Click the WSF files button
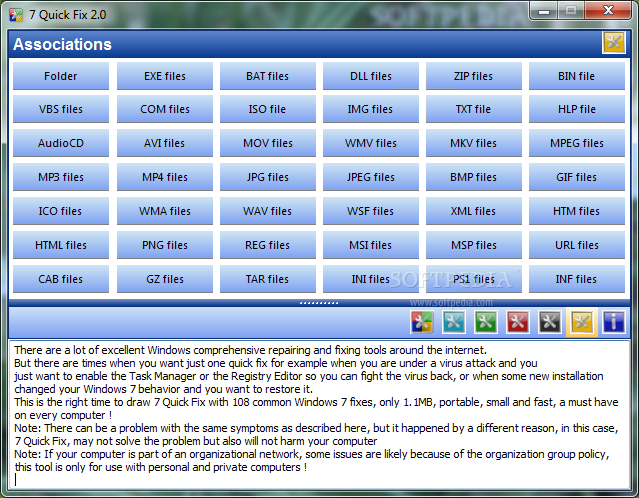This screenshot has height=498, width=639. 371,211
